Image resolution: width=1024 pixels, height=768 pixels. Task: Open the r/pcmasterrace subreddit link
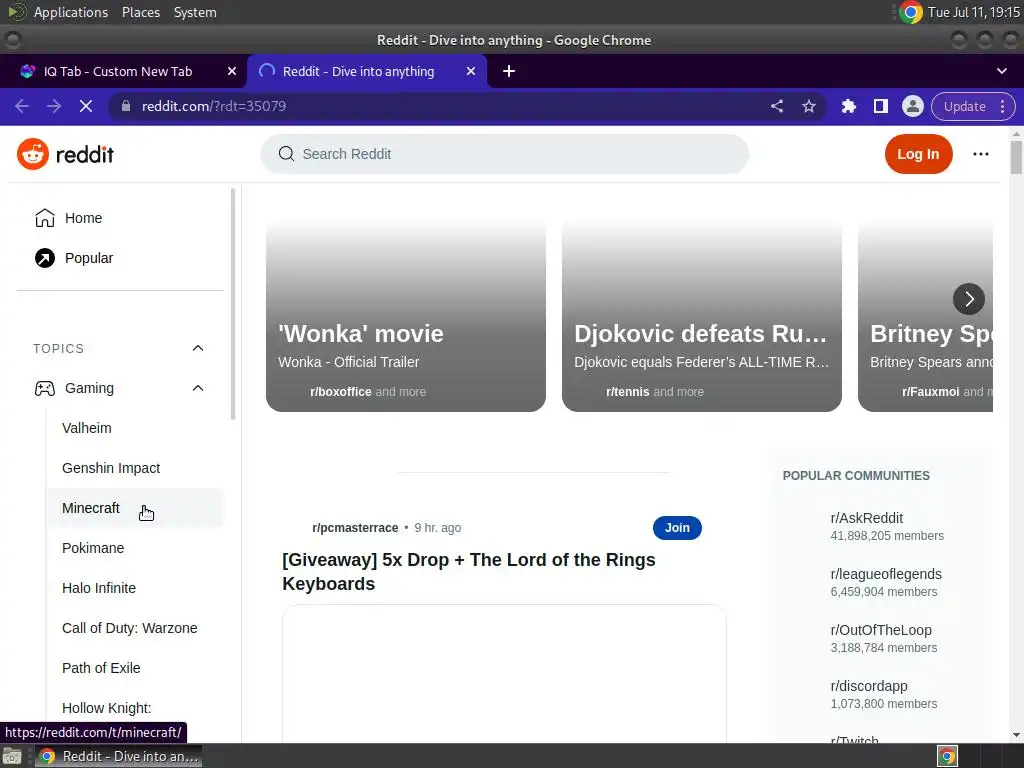coord(355,528)
